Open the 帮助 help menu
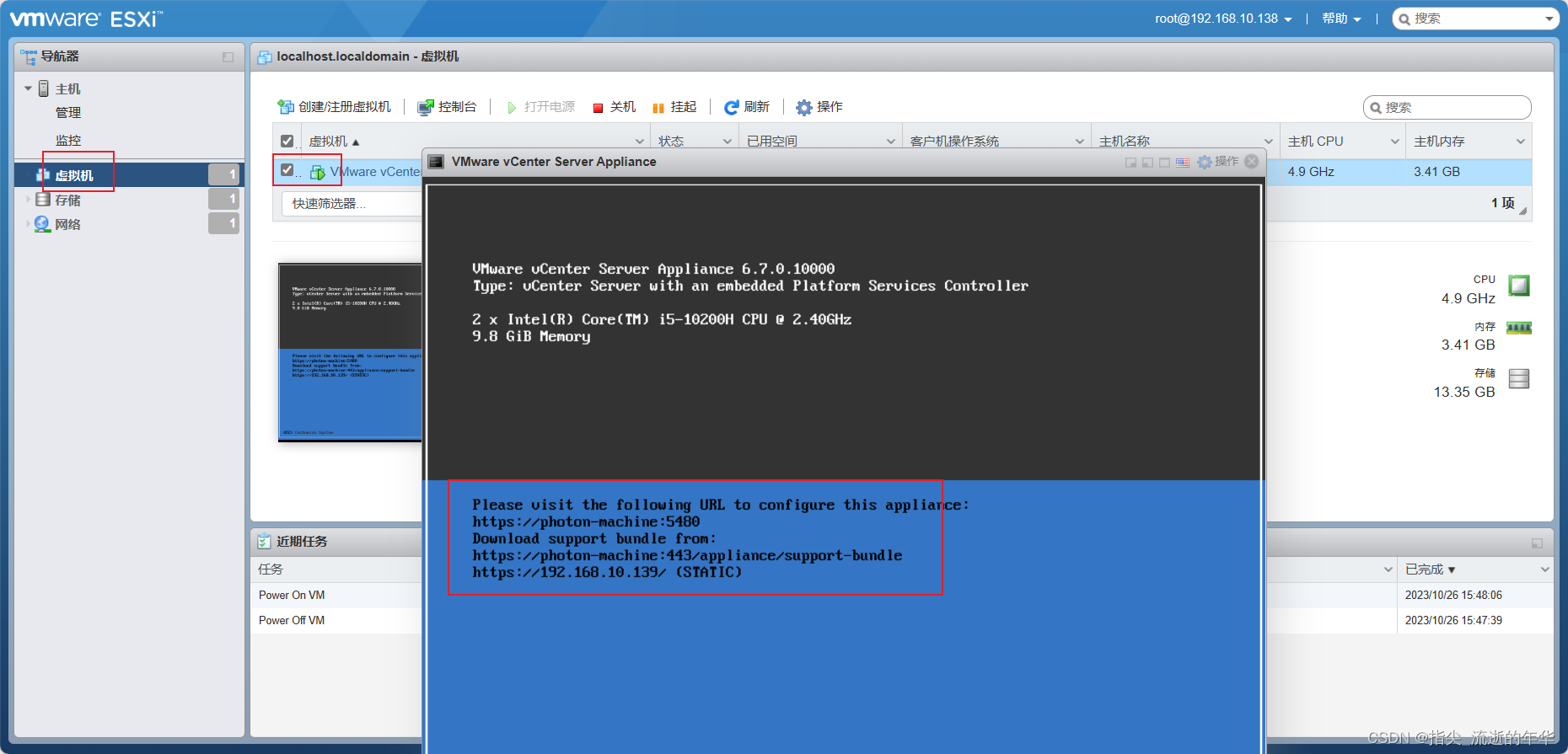 point(1341,19)
